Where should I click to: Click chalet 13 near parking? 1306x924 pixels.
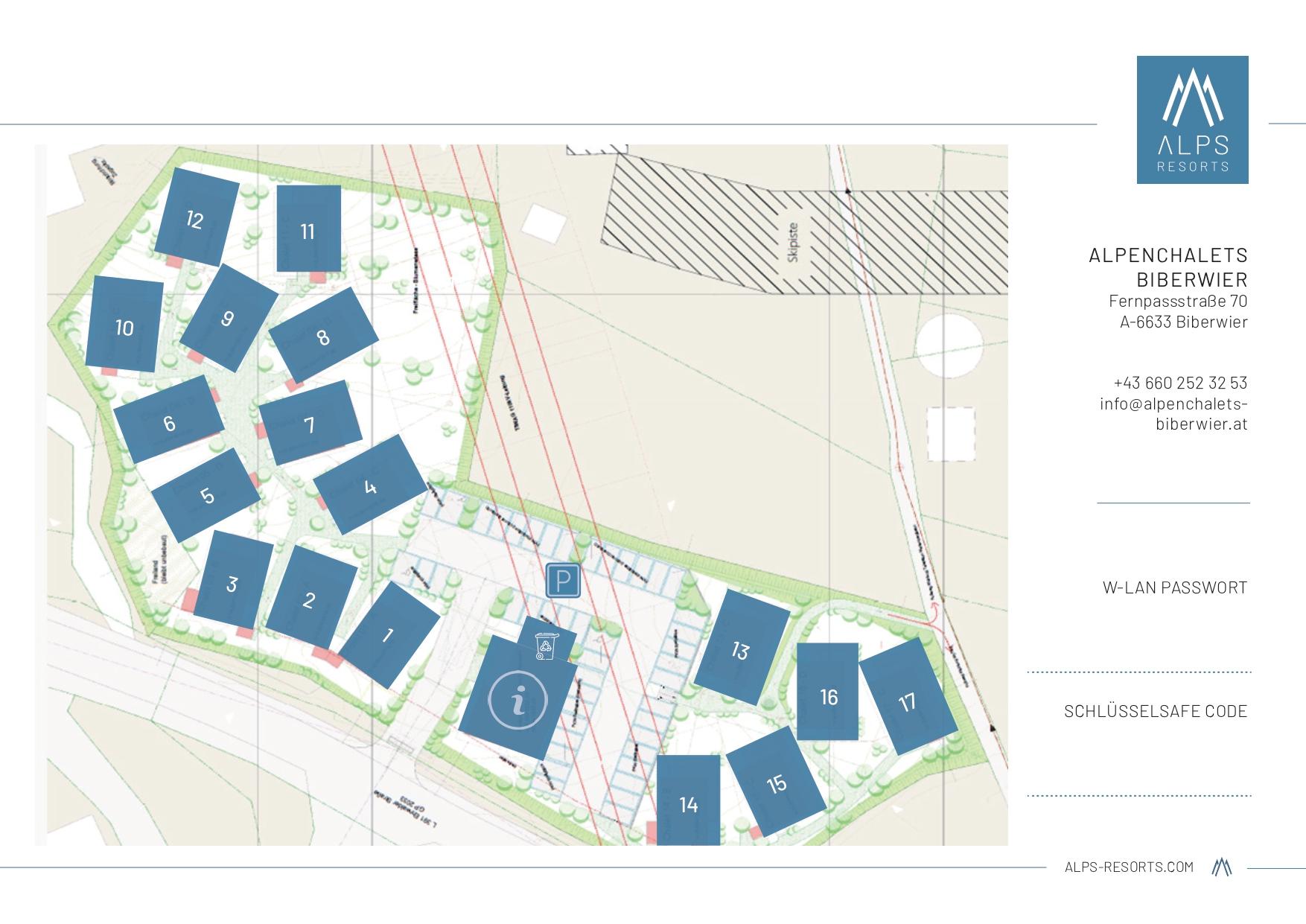click(741, 649)
